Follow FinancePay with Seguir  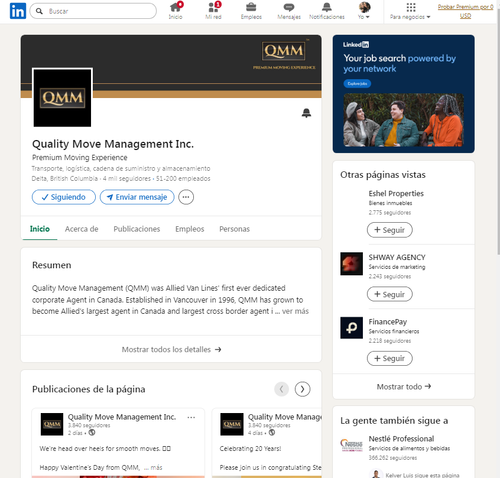[x=390, y=359]
